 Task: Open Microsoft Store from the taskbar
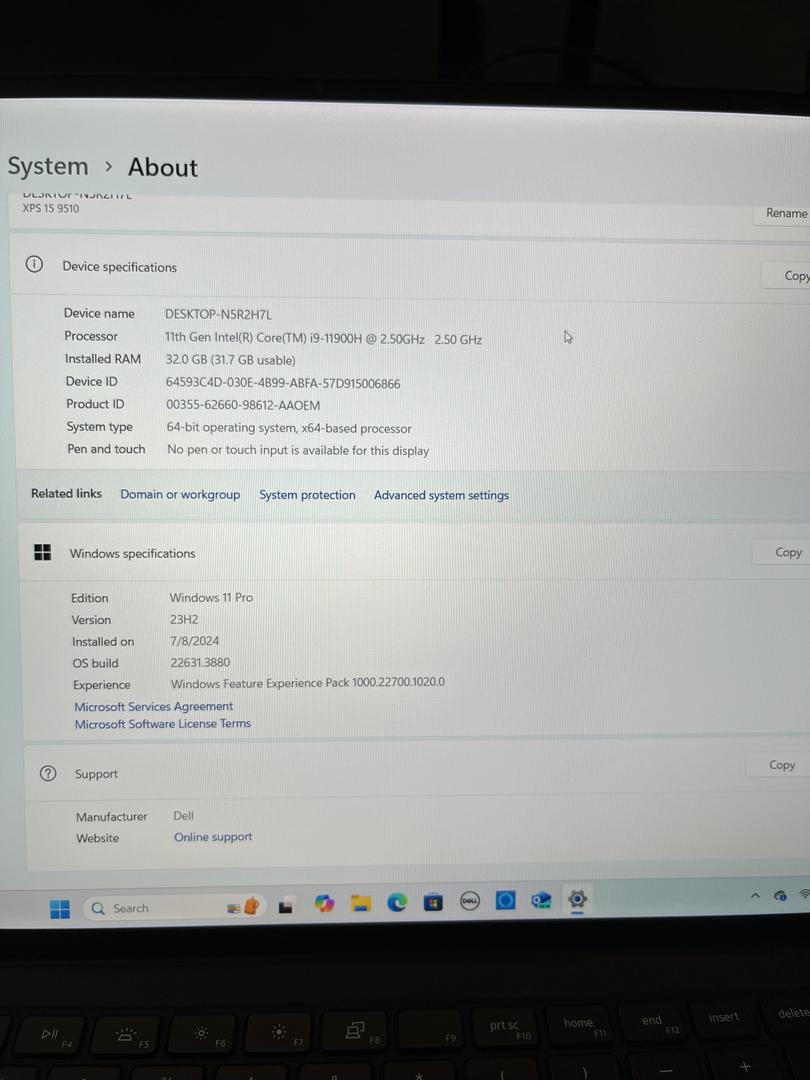[433, 901]
